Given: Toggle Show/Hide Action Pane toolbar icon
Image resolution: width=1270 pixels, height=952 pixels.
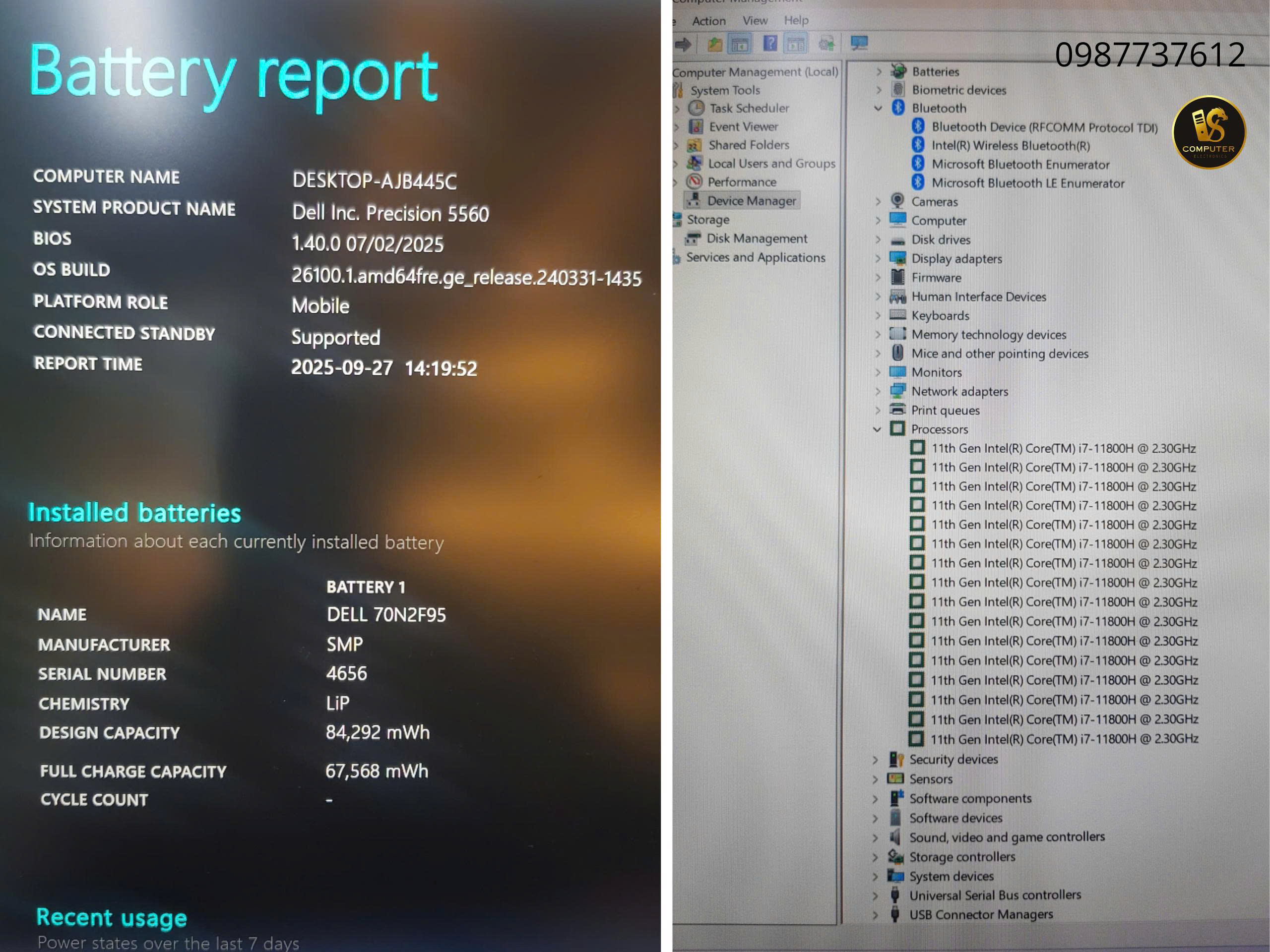Looking at the screenshot, I should pyautogui.click(x=796, y=44).
